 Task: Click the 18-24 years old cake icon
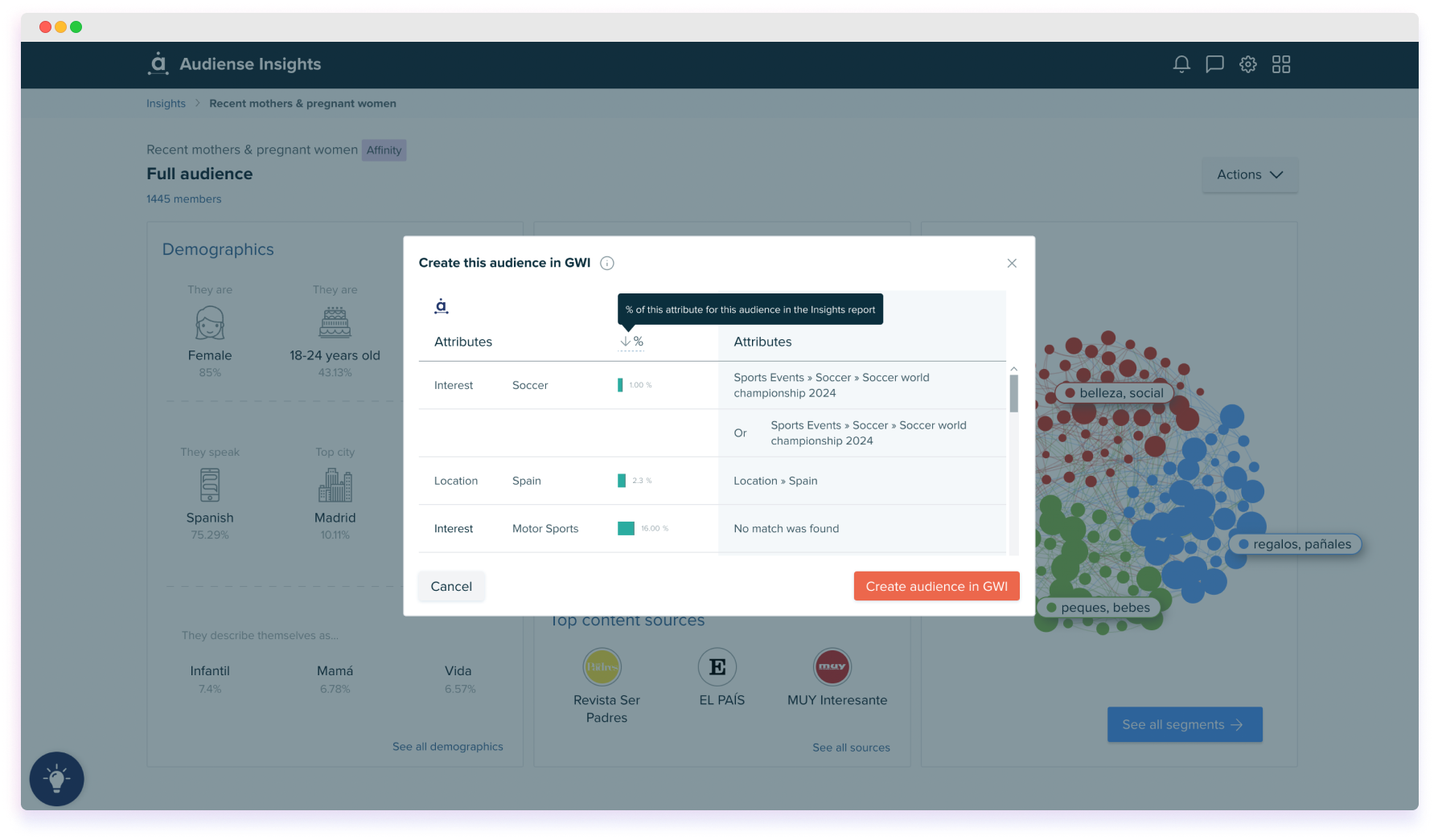tap(335, 323)
